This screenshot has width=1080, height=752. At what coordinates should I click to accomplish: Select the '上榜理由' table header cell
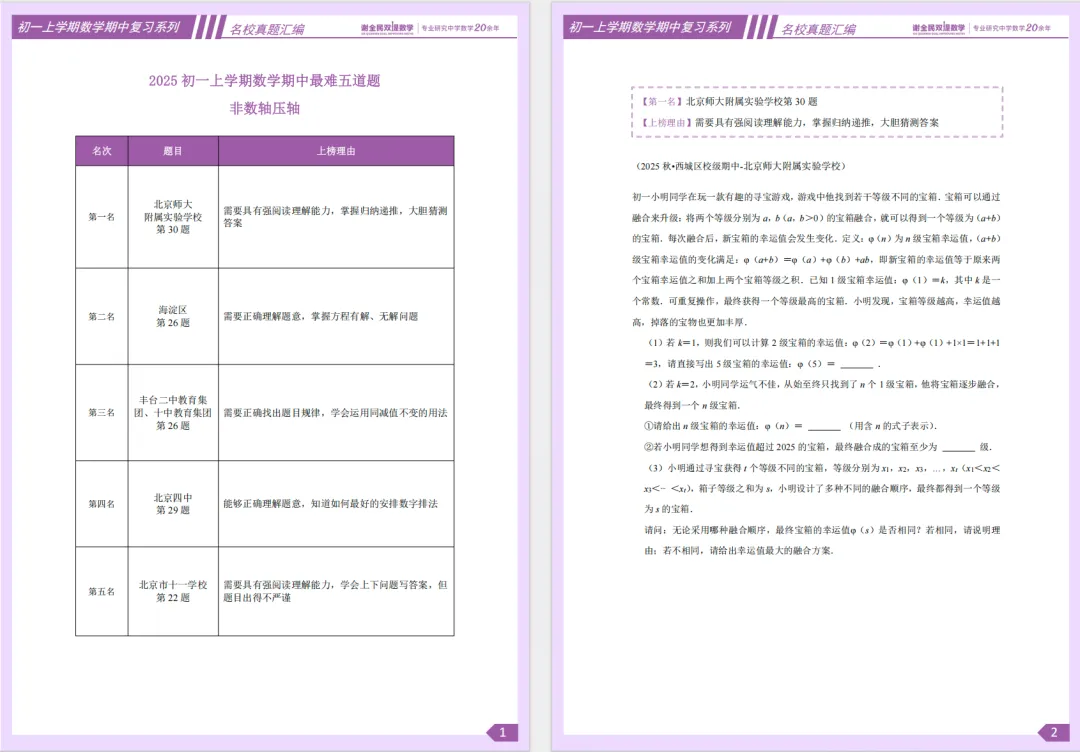point(336,151)
